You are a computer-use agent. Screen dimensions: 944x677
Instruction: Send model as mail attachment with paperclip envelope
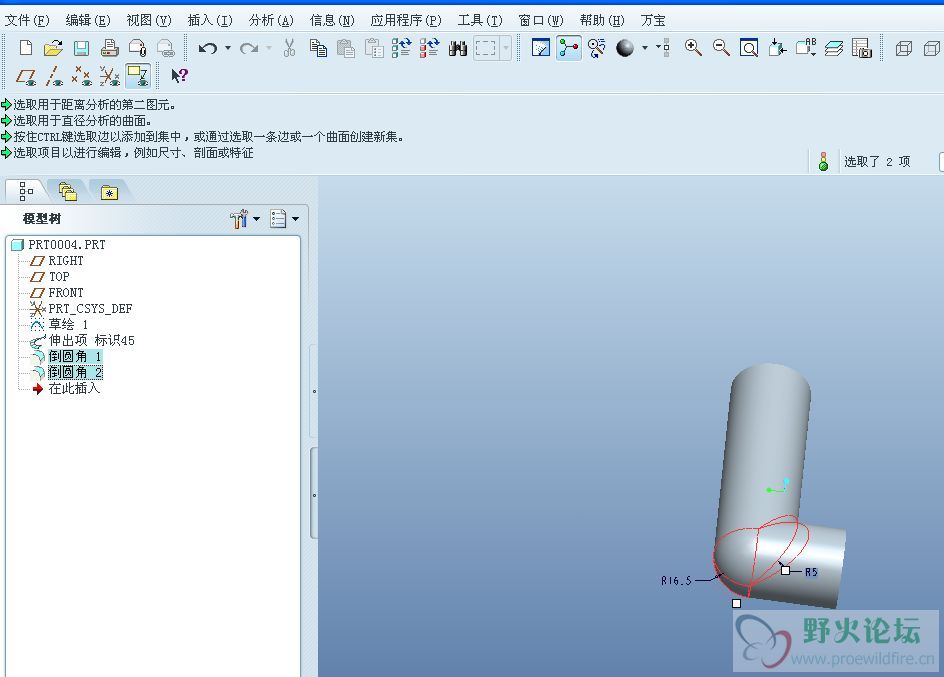(138, 48)
